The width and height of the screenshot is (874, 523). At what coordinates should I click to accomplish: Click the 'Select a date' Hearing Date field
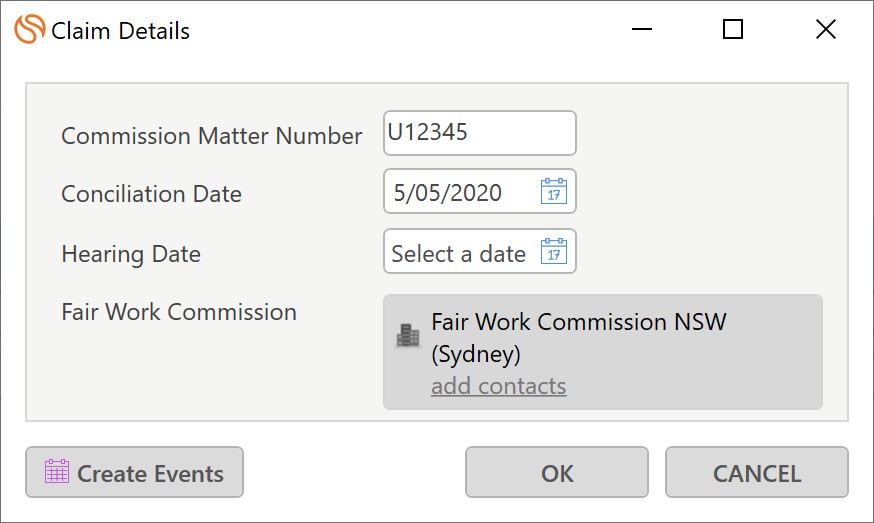point(479,251)
